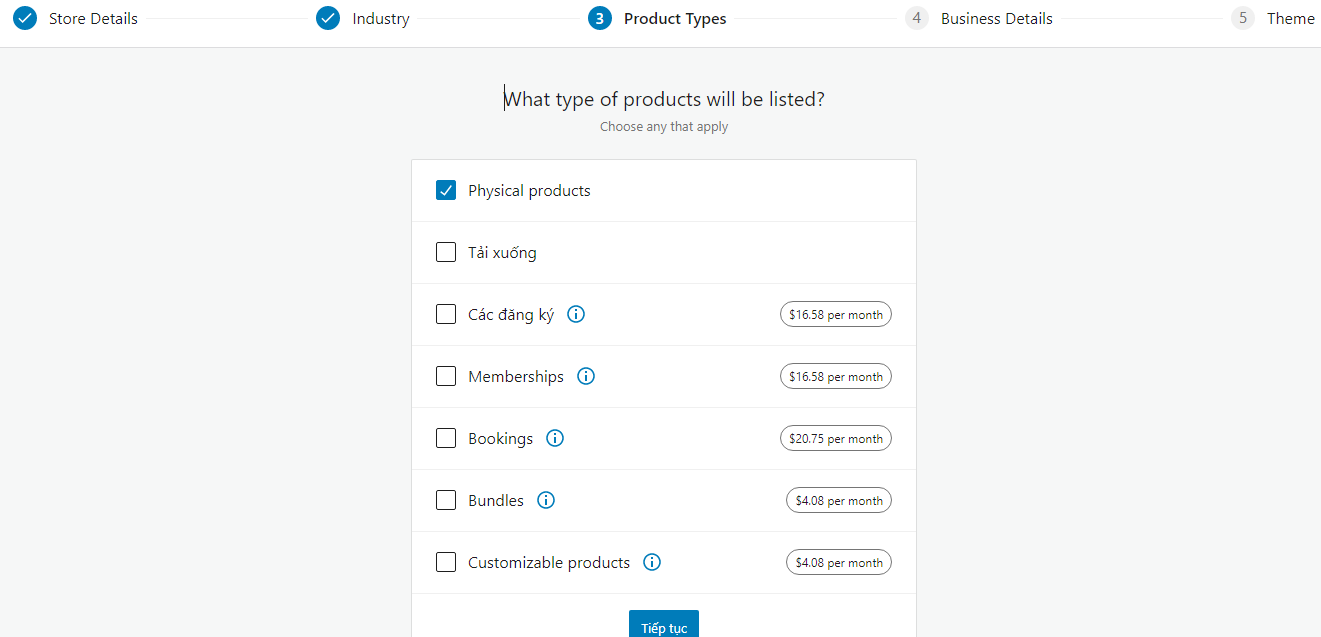This screenshot has height=637, width=1321.
Task: Go to the Business Details step
Action: coord(995,18)
